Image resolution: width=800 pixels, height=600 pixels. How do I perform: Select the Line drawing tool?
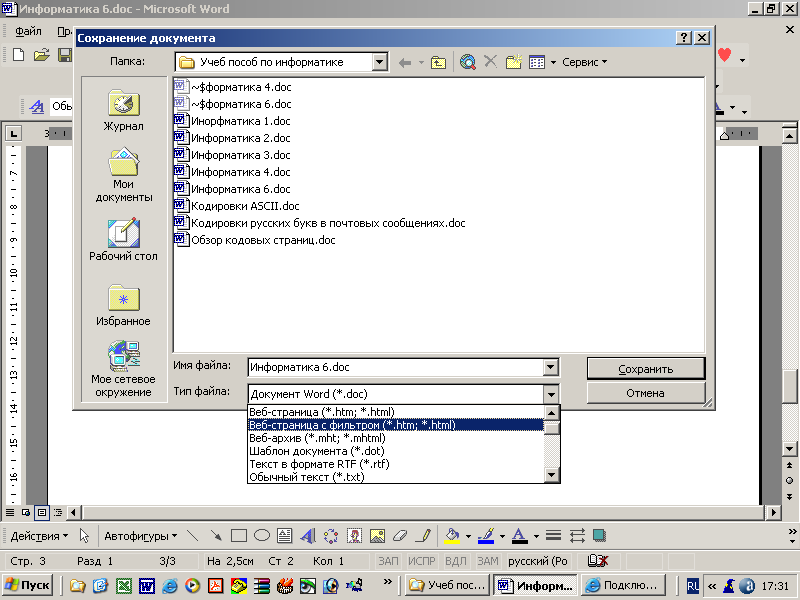pyautogui.click(x=192, y=535)
